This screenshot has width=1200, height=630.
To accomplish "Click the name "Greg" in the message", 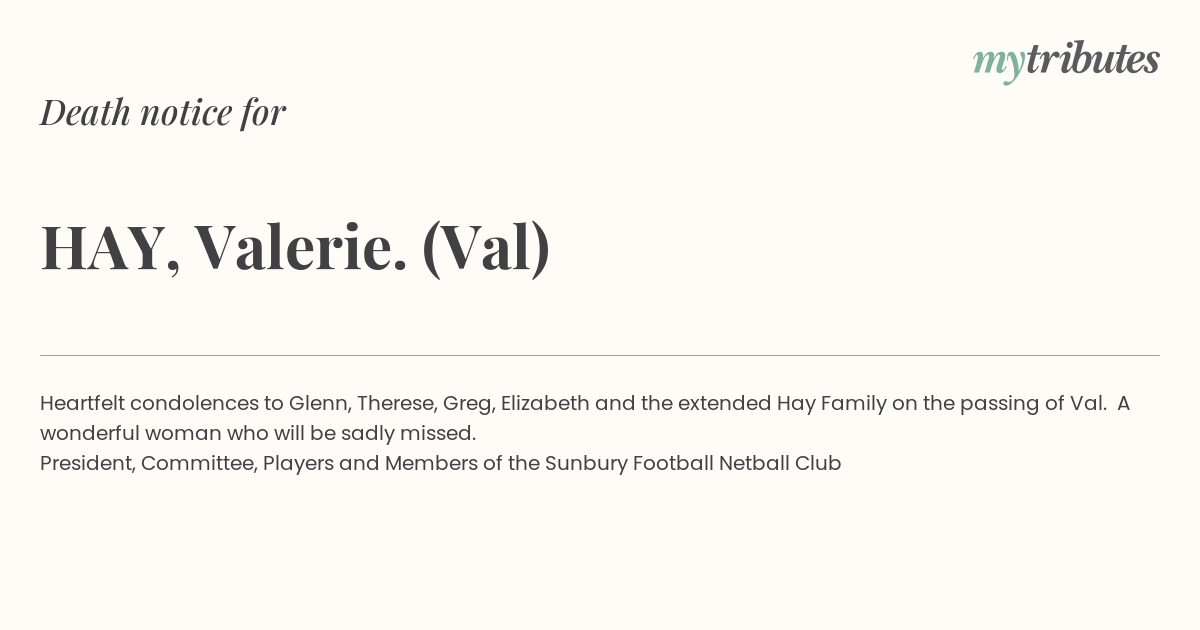I will (468, 404).
